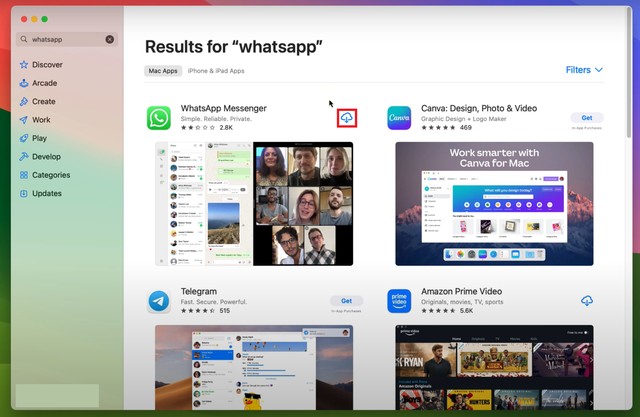Screen dimensions: 640x417
Task: Open the Updates section label
Action: (47, 193)
